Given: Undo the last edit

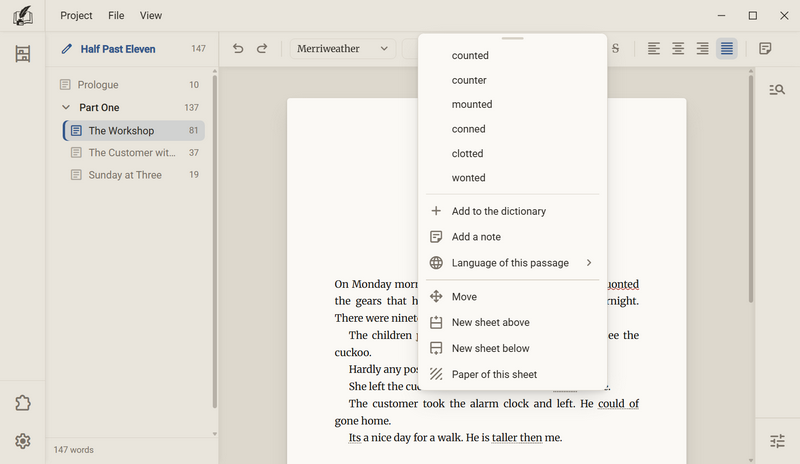Looking at the screenshot, I should point(238,48).
